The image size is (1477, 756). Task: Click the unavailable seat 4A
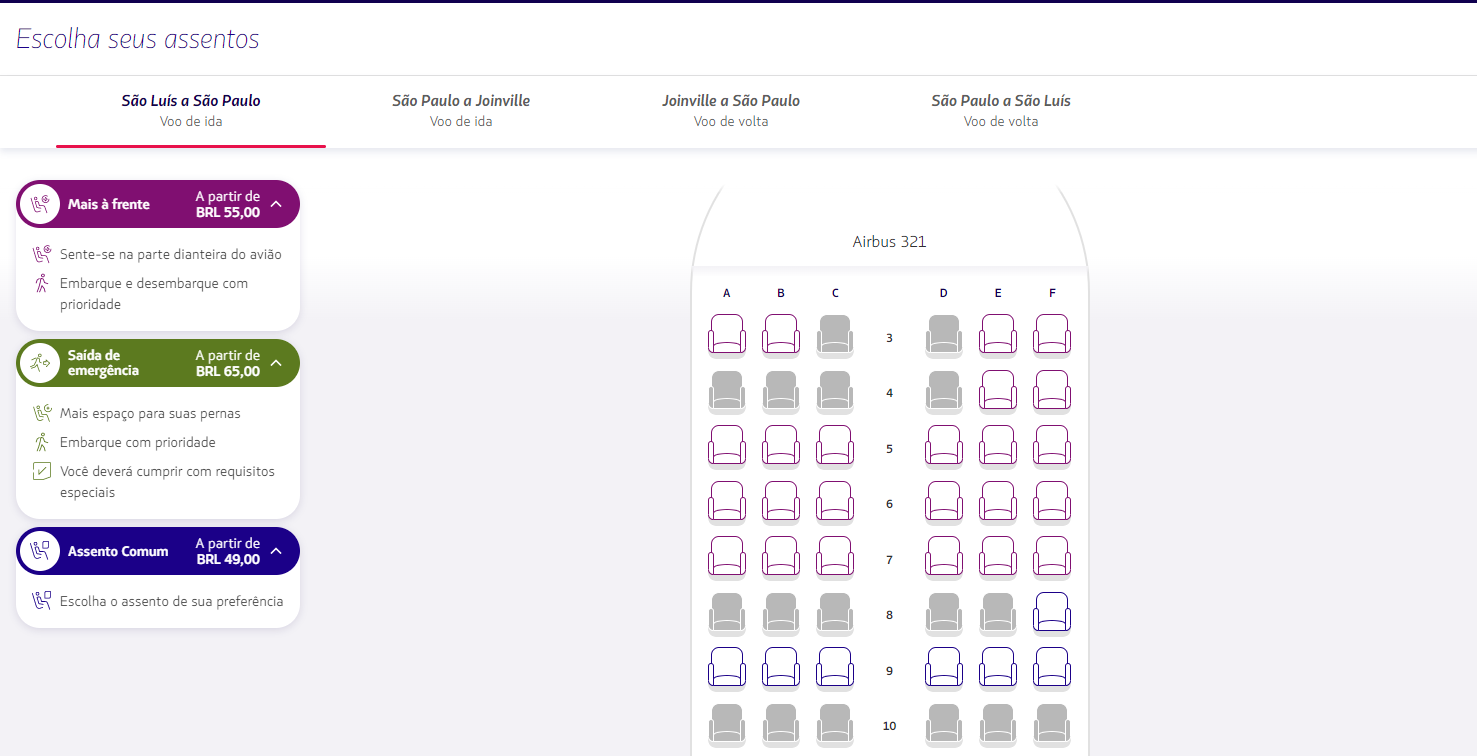[727, 391]
